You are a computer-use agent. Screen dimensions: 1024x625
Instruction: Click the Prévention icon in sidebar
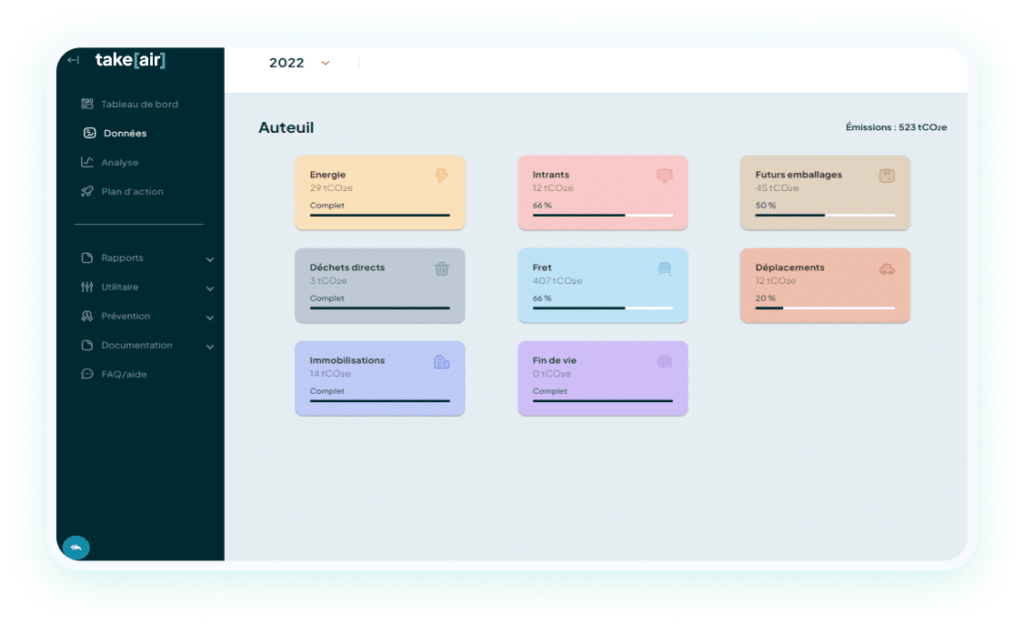click(x=87, y=316)
